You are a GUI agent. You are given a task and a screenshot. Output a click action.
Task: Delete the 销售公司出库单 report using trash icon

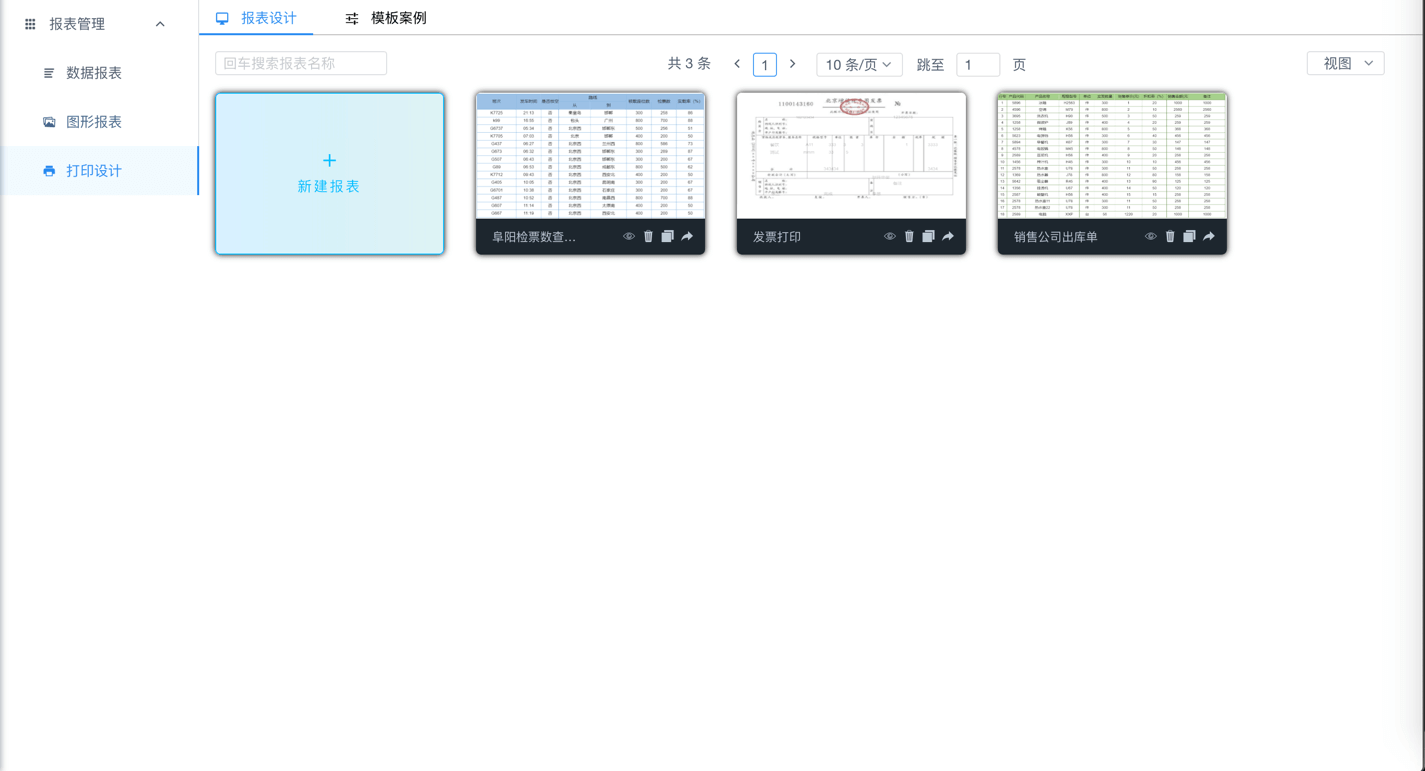tap(1170, 237)
